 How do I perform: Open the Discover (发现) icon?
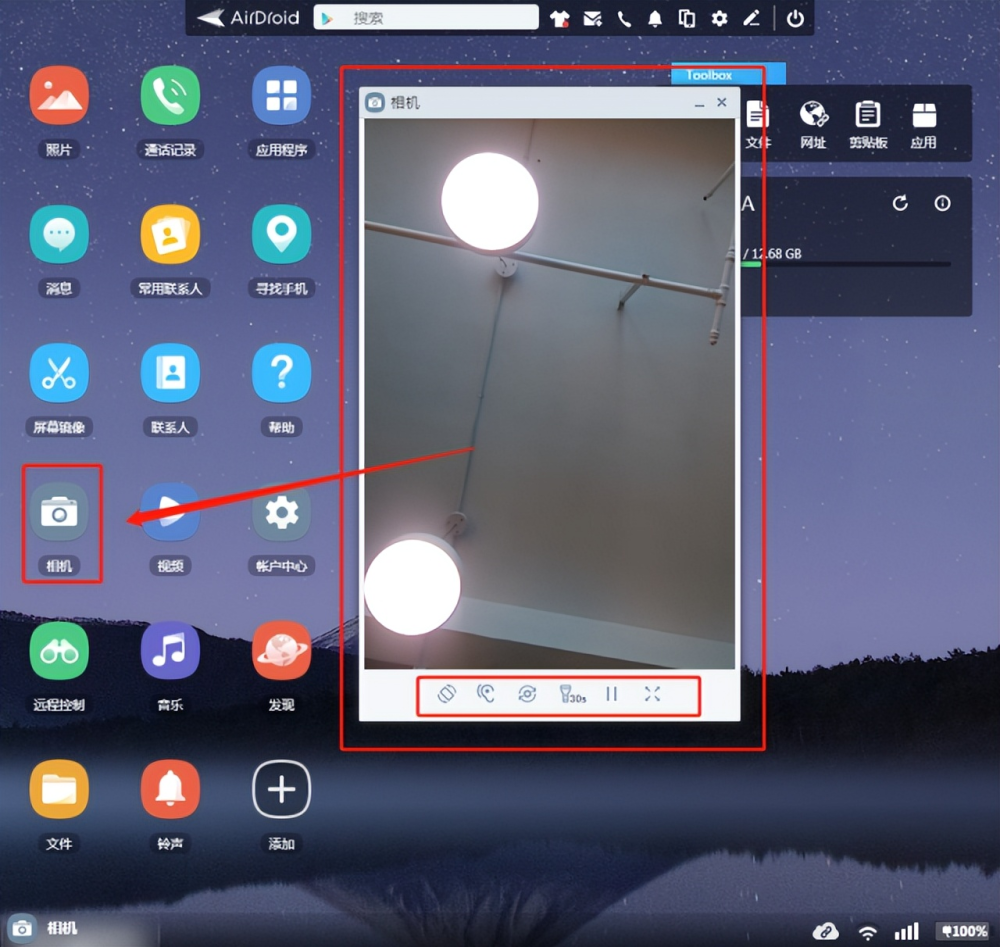click(x=281, y=651)
